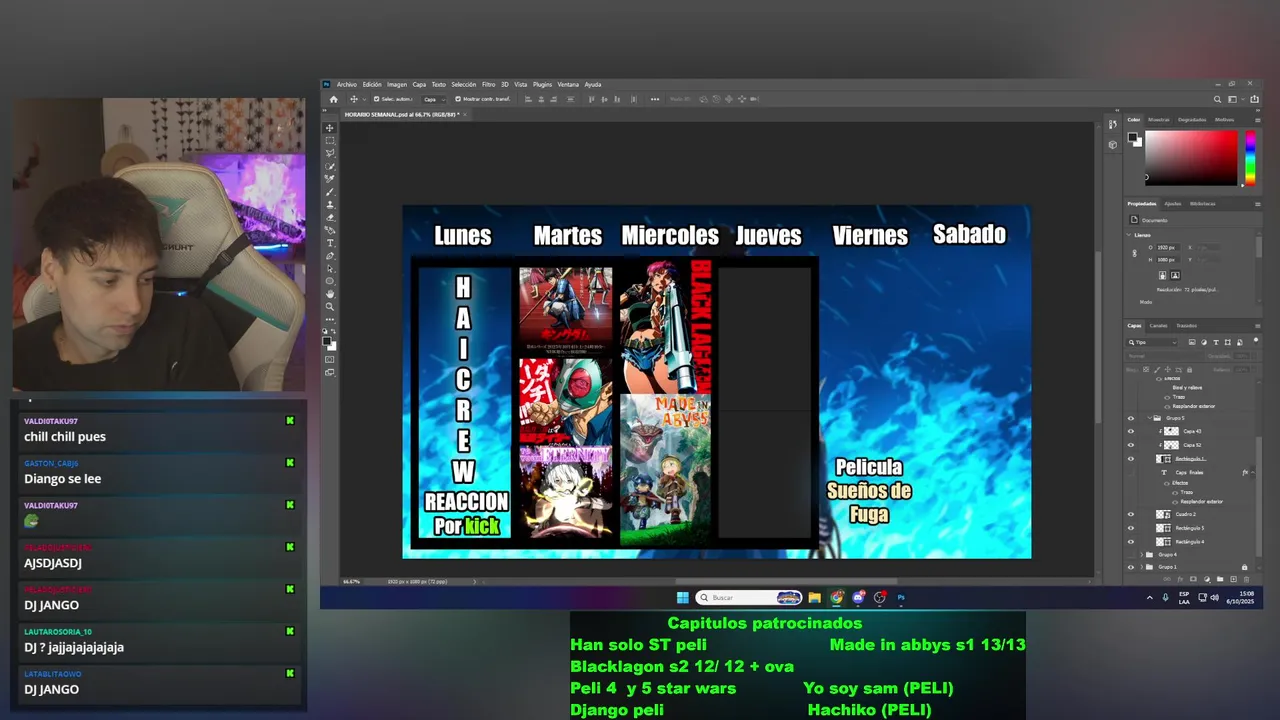This screenshot has height=720, width=1280.
Task: Switch to the Ajustes tab
Action: pyautogui.click(x=1172, y=203)
